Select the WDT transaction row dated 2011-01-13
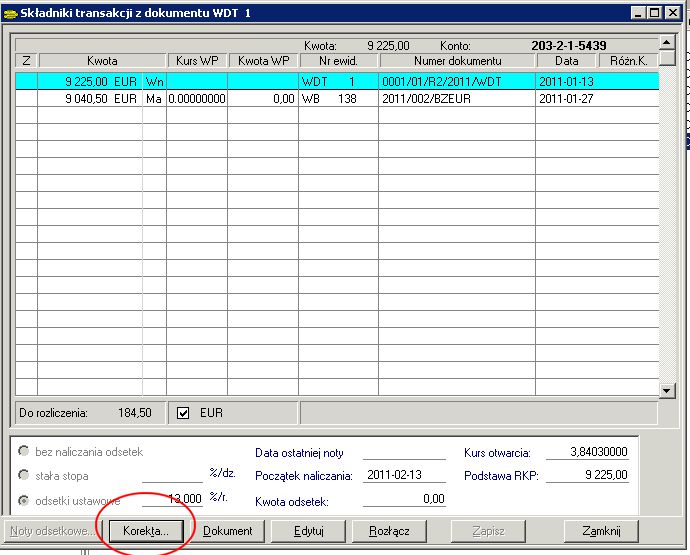This screenshot has width=690, height=555. [337, 80]
